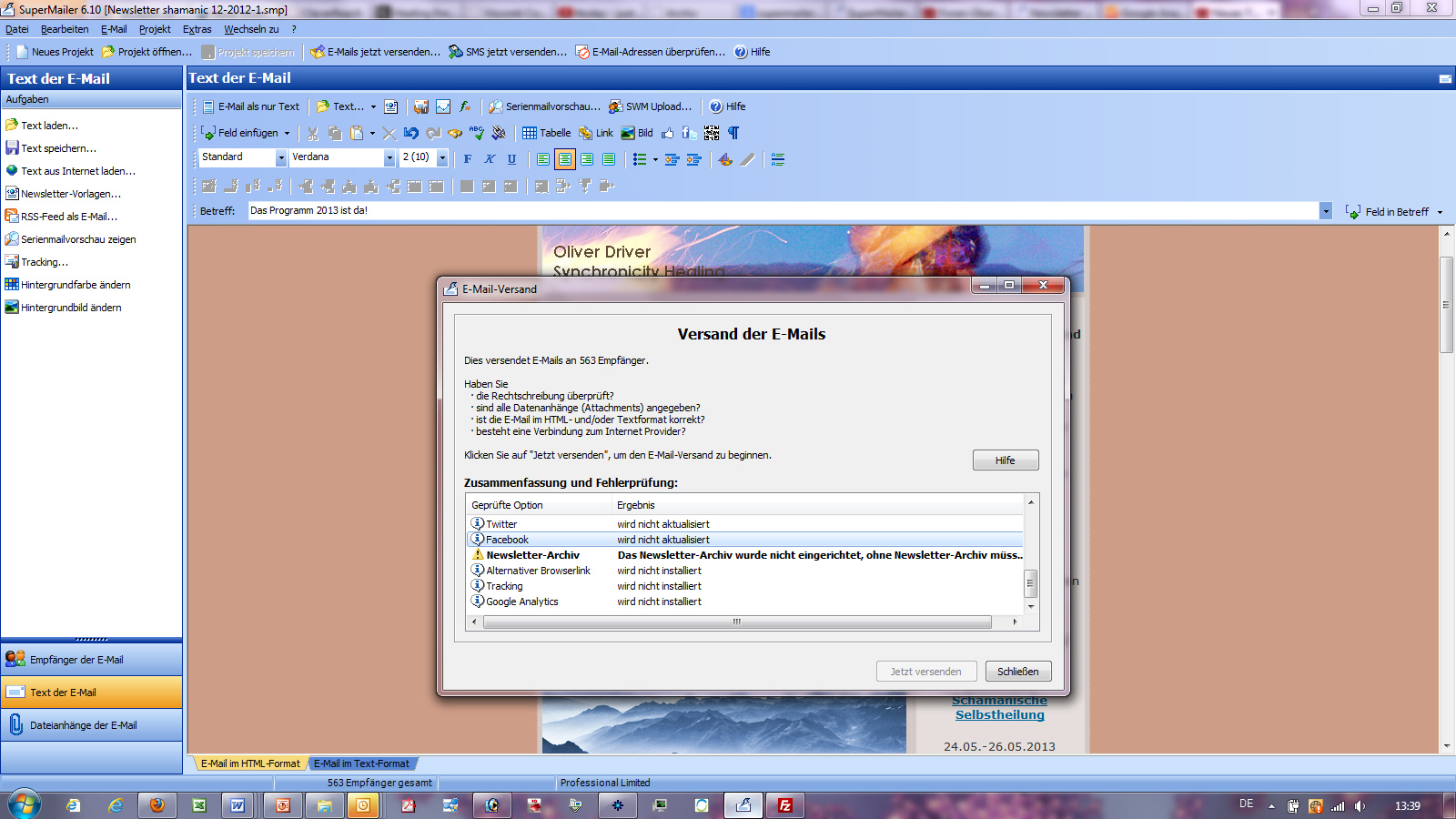This screenshot has width=1456, height=819.
Task: Toggle E-Mail als nur Text mode
Action: [250, 106]
